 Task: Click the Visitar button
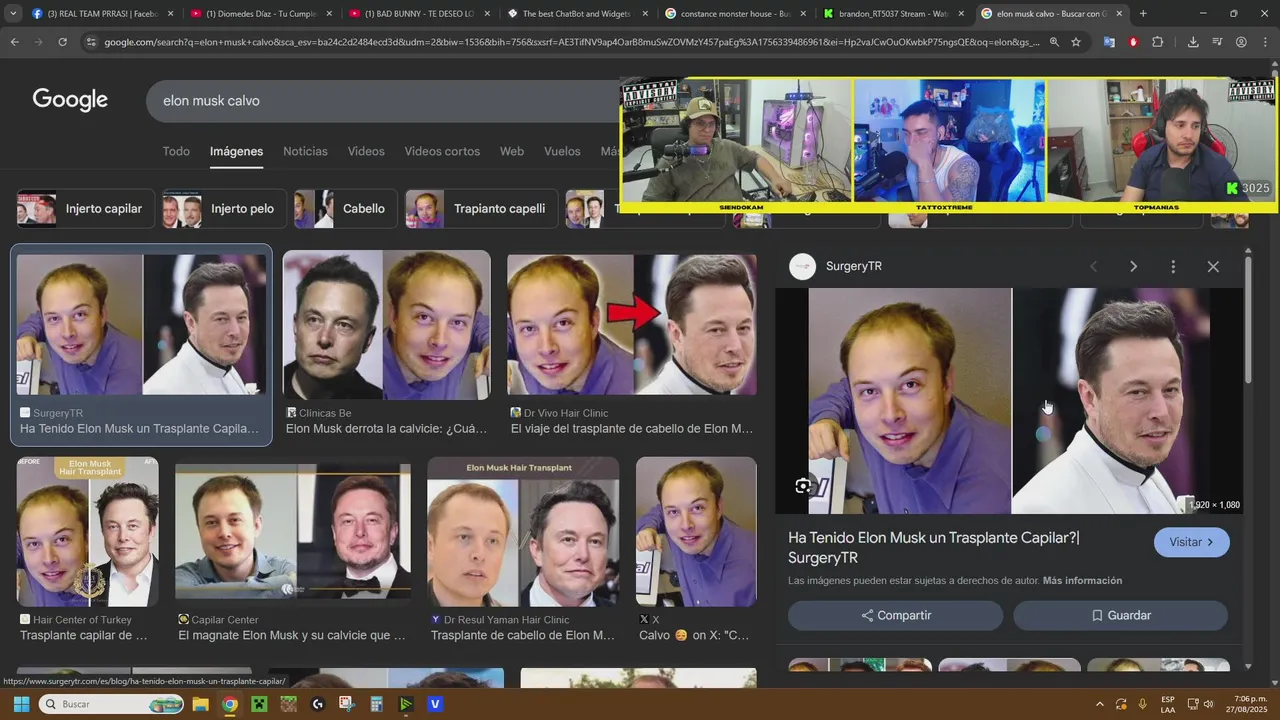click(x=1192, y=542)
